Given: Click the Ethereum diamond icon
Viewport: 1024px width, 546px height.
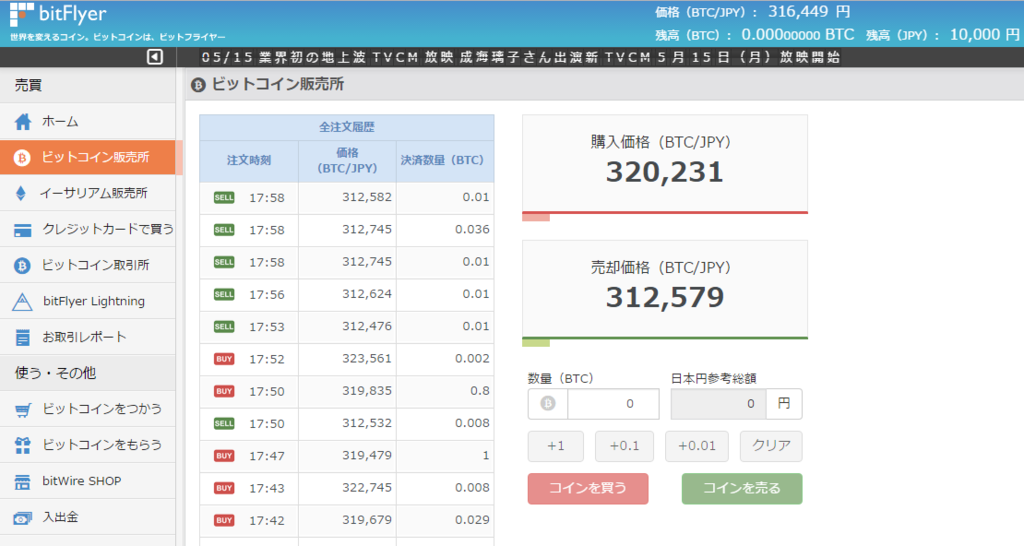Looking at the screenshot, I should coord(21,193).
